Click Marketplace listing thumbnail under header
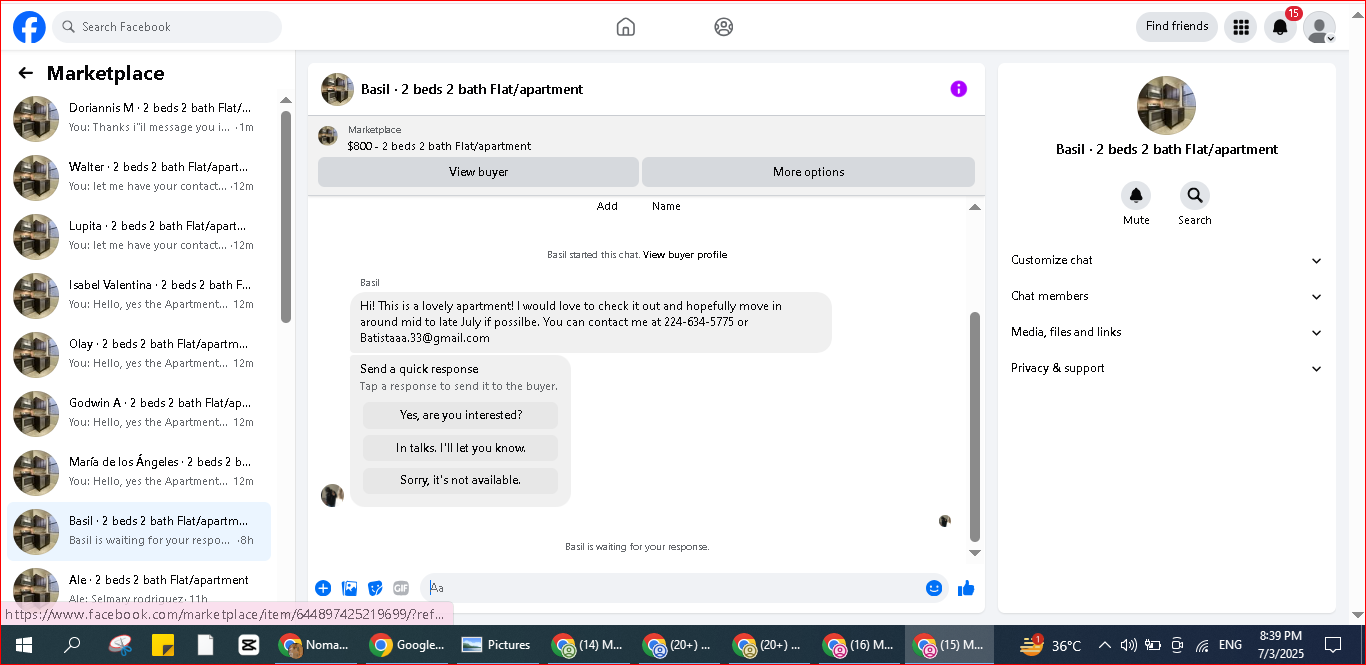This screenshot has width=1366, height=665. 328,136
